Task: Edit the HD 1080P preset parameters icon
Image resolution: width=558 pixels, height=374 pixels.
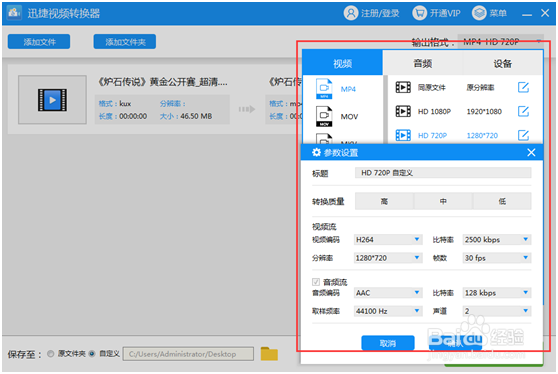Action: 523,111
